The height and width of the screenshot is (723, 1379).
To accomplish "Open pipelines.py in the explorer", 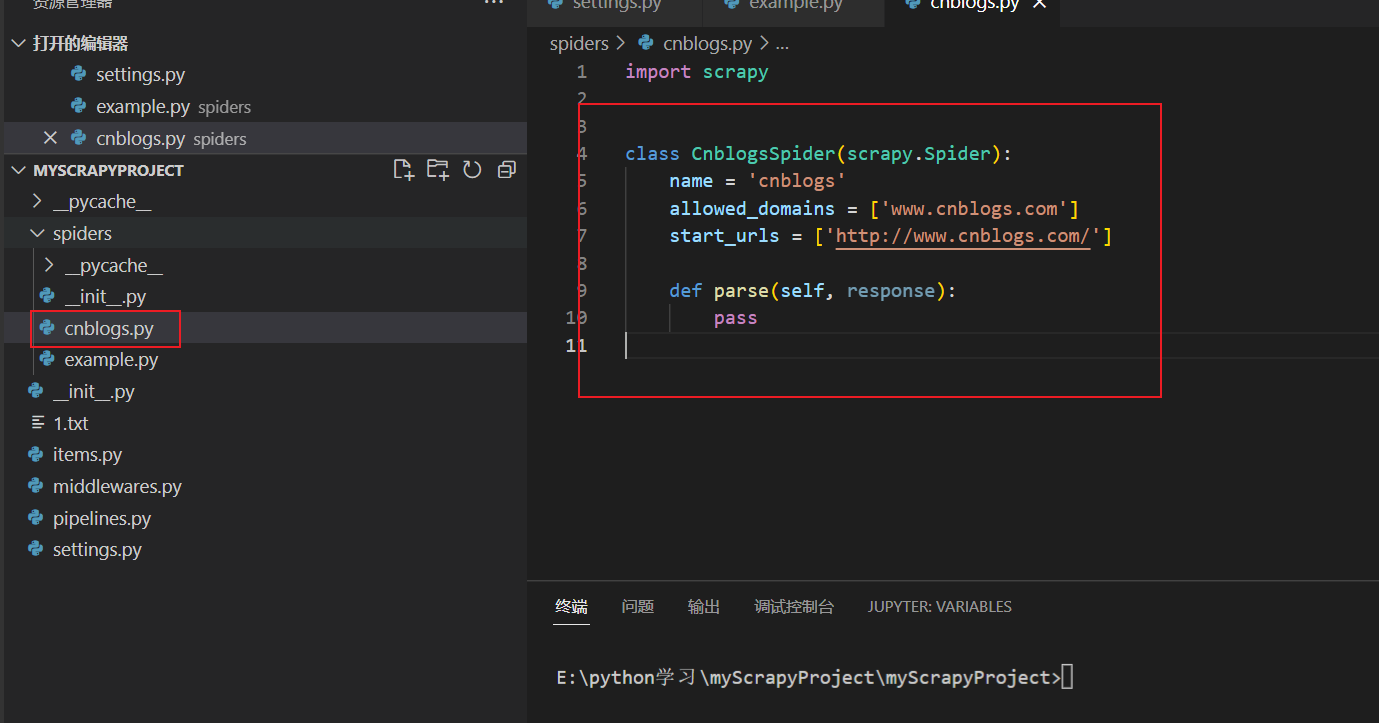I will pos(265,518).
